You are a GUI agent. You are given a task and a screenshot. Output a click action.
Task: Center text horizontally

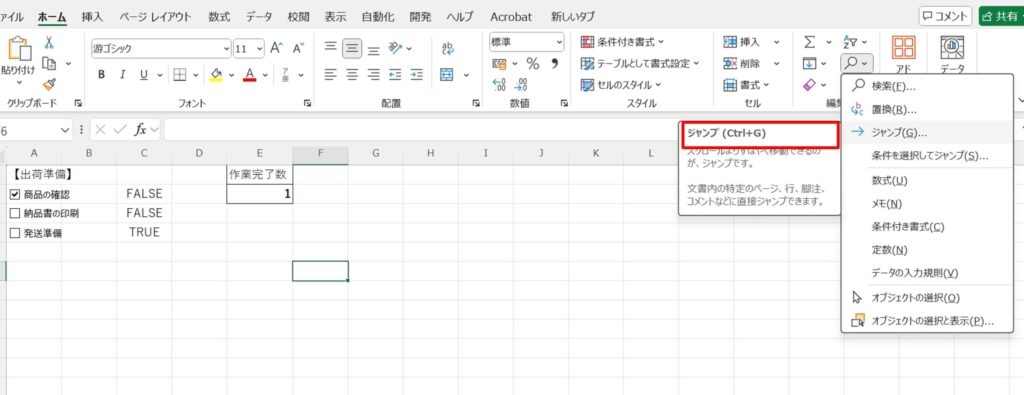coord(352,74)
